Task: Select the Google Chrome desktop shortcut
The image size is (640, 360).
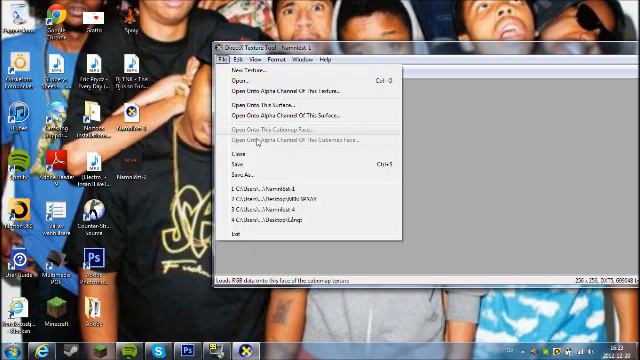Action: click(x=56, y=21)
